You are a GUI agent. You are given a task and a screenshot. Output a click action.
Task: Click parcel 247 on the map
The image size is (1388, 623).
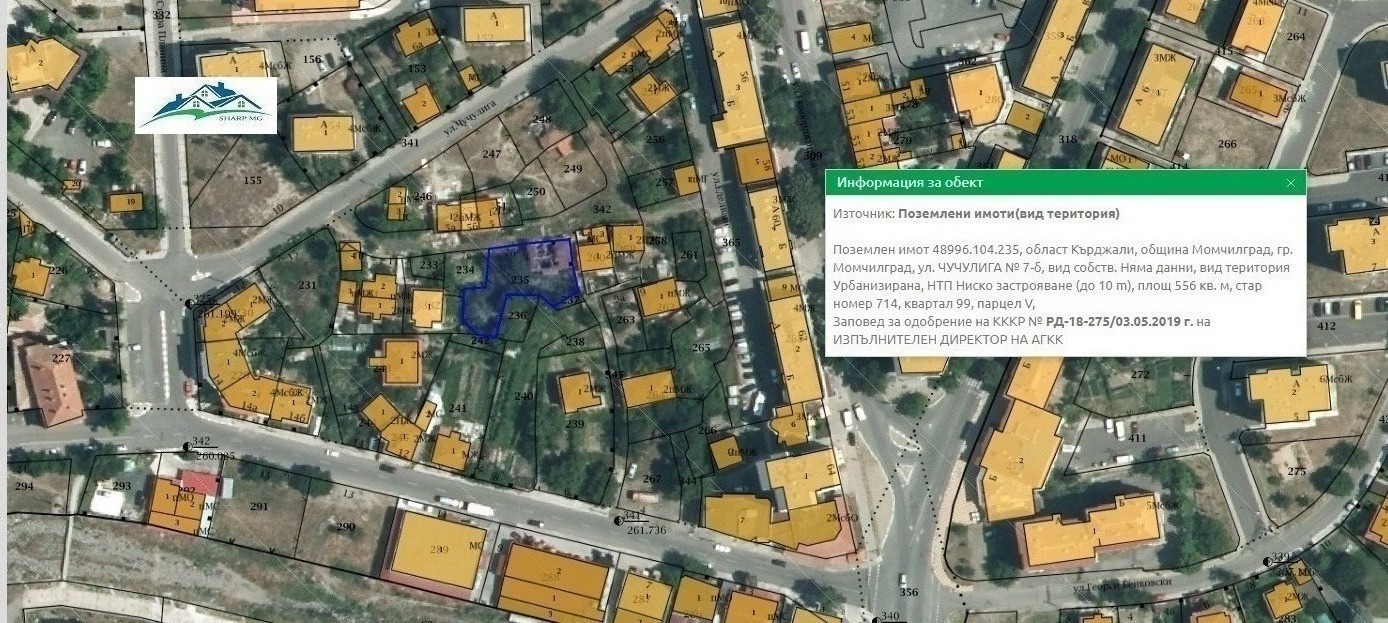point(491,154)
